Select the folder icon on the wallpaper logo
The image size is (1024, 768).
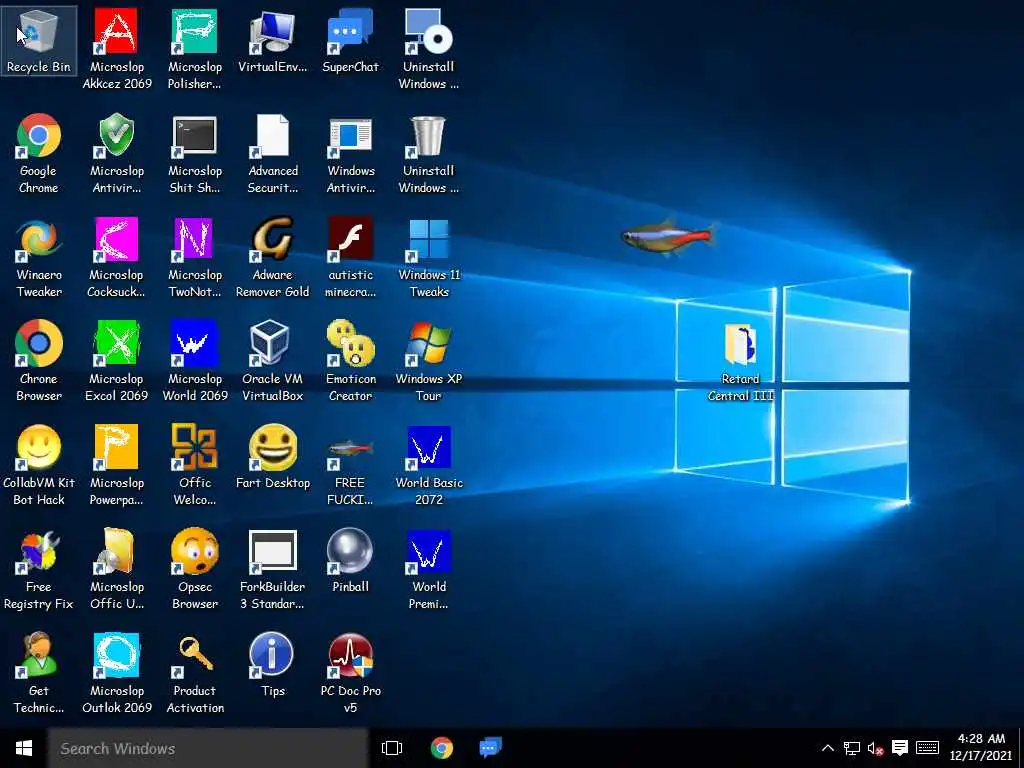point(741,361)
